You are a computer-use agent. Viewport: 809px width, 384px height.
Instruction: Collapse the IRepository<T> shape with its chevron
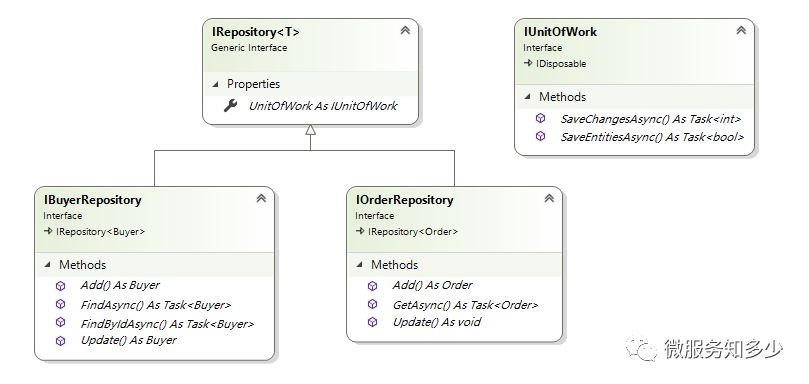(405, 30)
